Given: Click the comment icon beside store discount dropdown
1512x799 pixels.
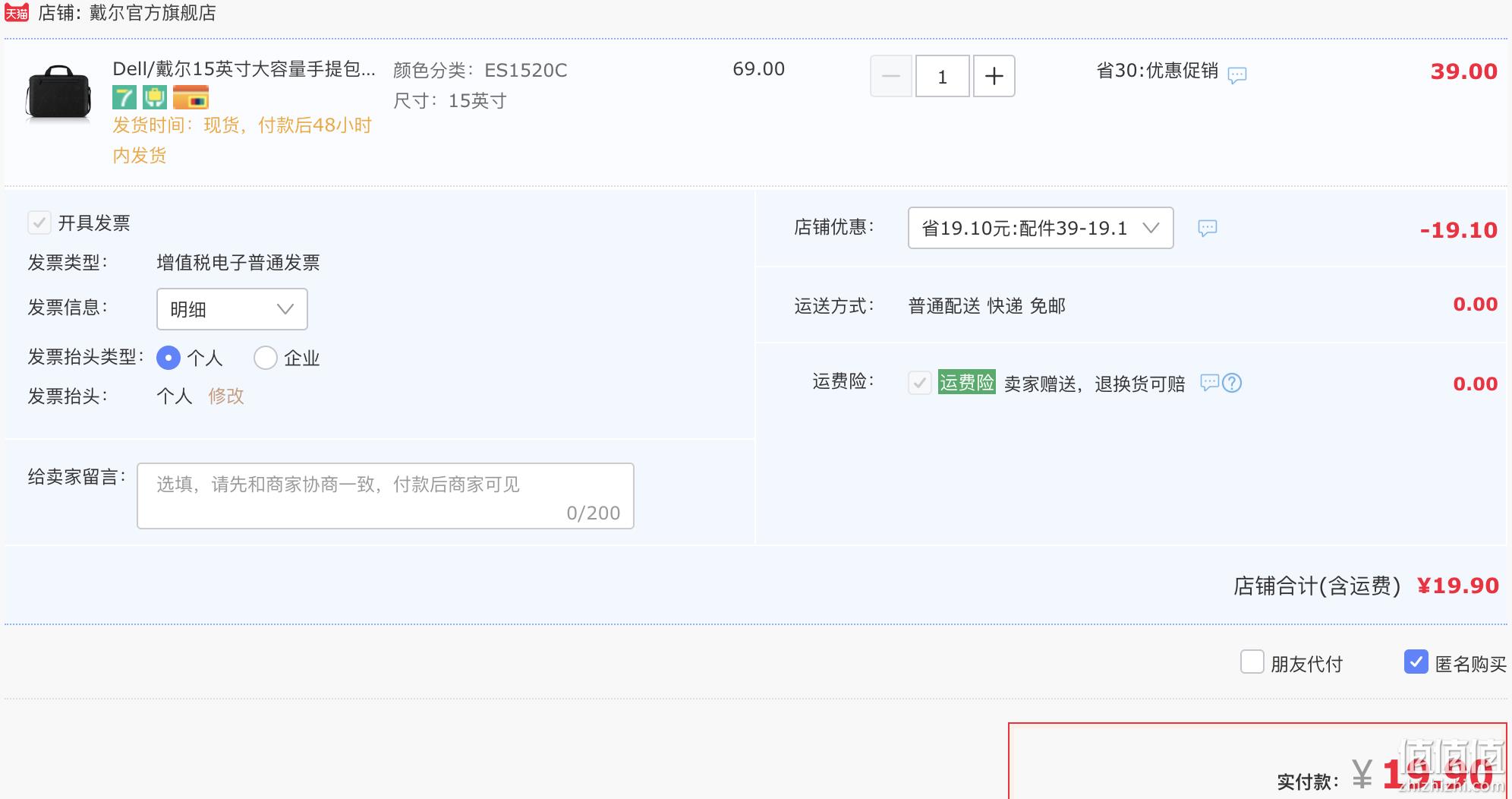Looking at the screenshot, I should tap(1208, 228).
